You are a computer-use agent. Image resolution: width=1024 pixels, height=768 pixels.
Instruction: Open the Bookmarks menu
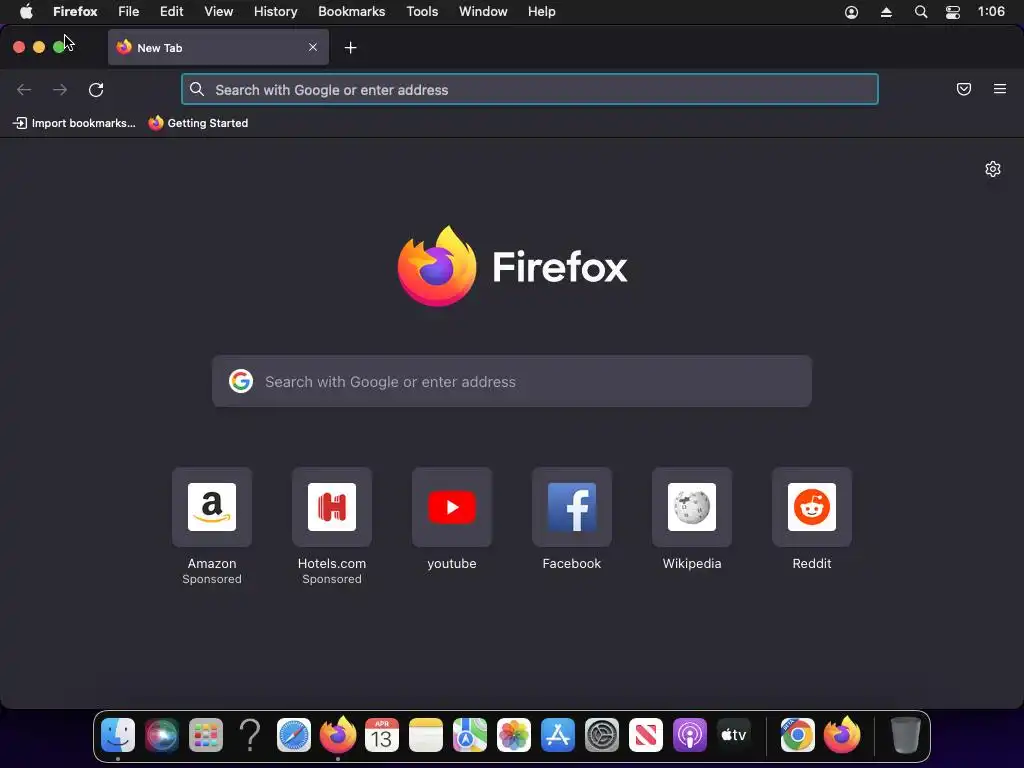click(351, 12)
